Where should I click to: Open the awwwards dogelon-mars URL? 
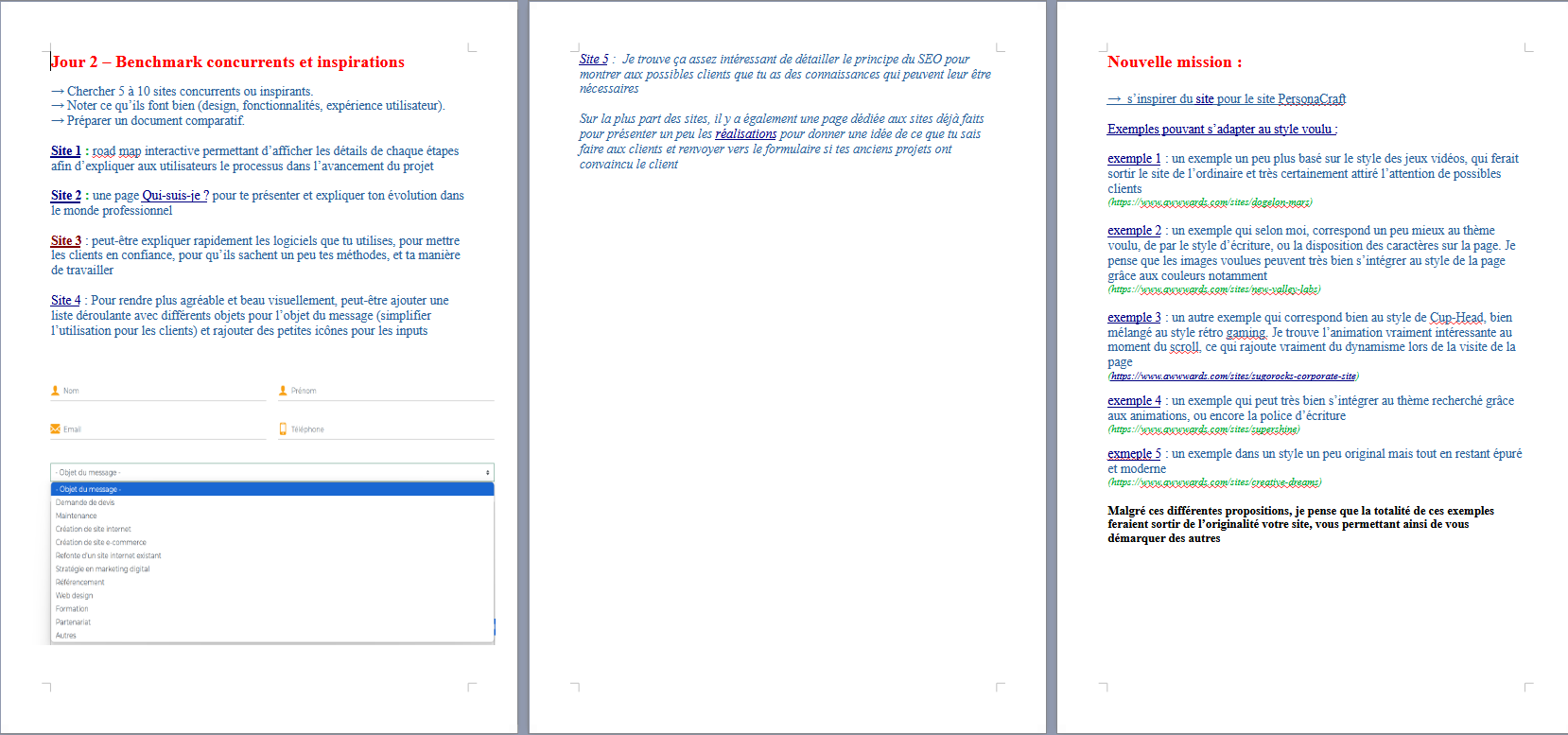[x=1211, y=202]
